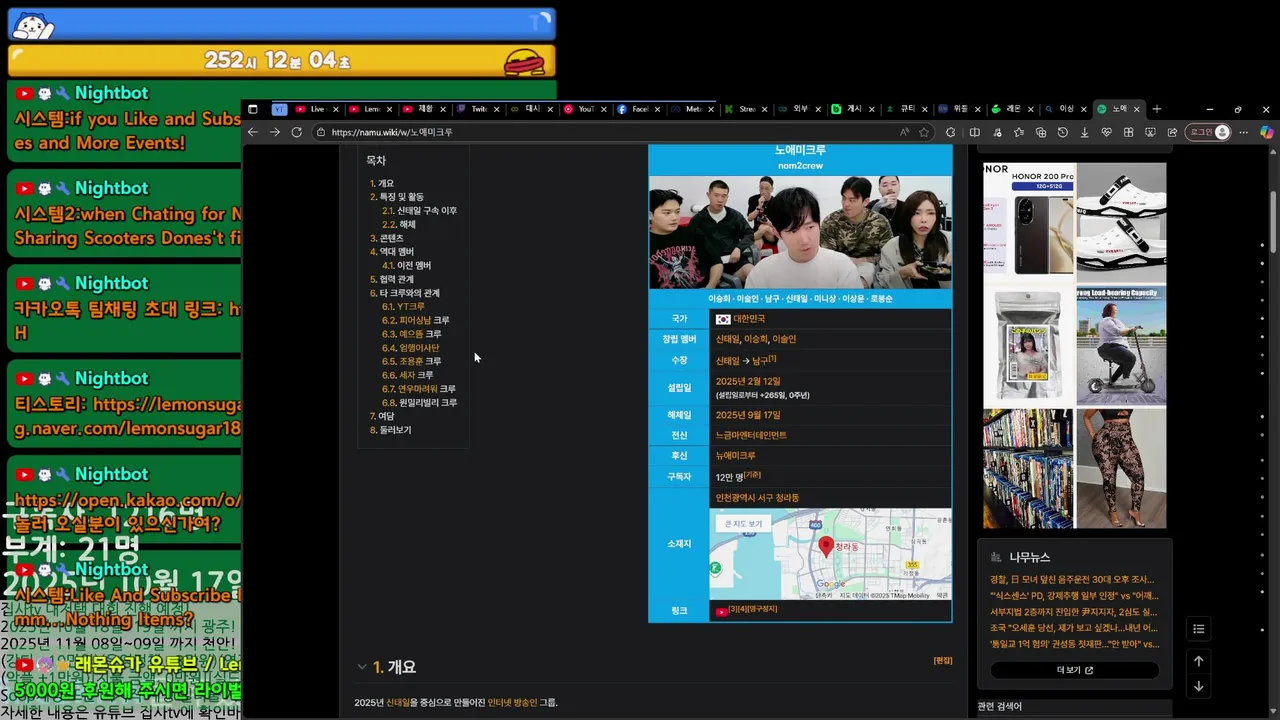The image size is (1280, 720).
Task: Add page to favorites with star icon
Action: click(924, 132)
